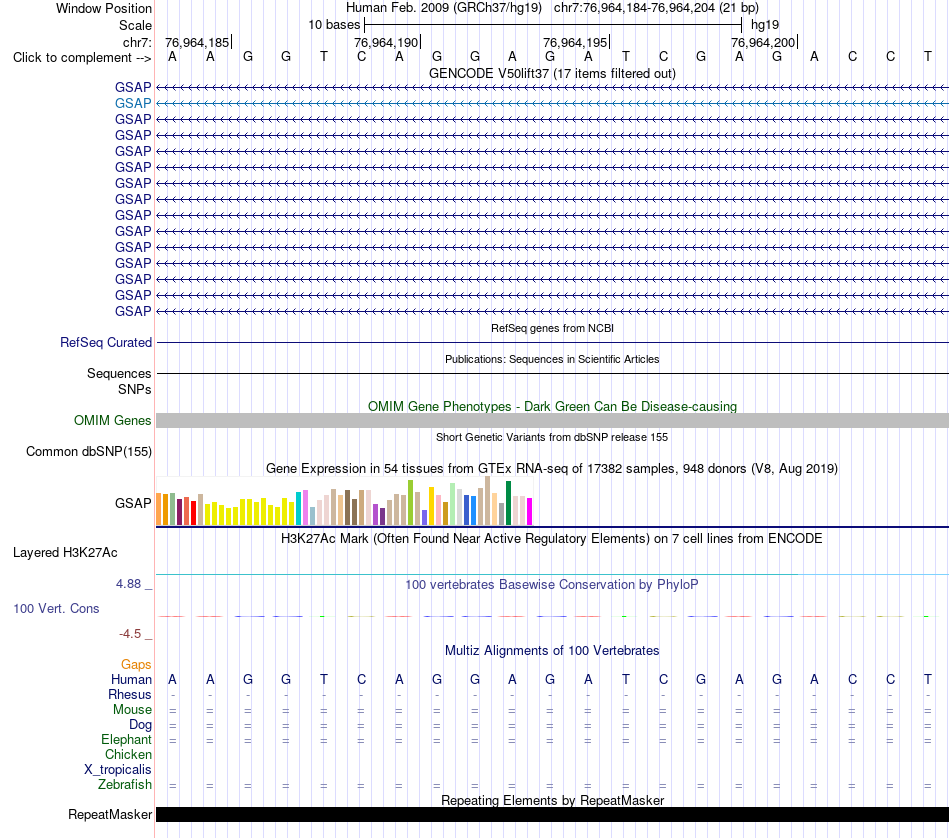This screenshot has width=950, height=838.
Task: Open the RefSeq Curated track label
Action: click(x=106, y=342)
